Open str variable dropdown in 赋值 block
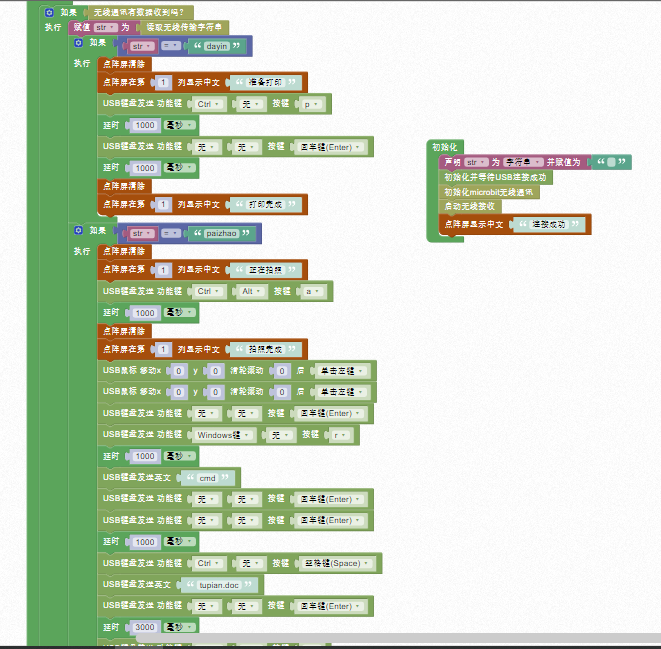This screenshot has width=661, height=649. tap(105, 27)
